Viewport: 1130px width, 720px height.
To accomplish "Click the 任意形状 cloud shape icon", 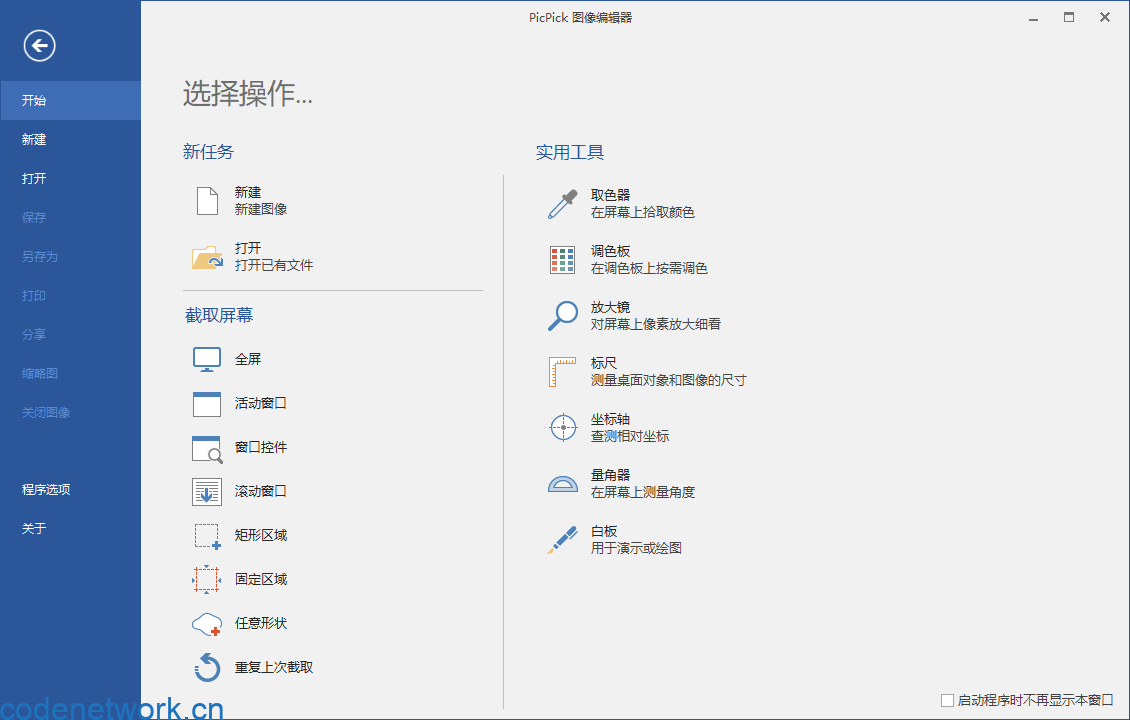I will click(x=207, y=624).
